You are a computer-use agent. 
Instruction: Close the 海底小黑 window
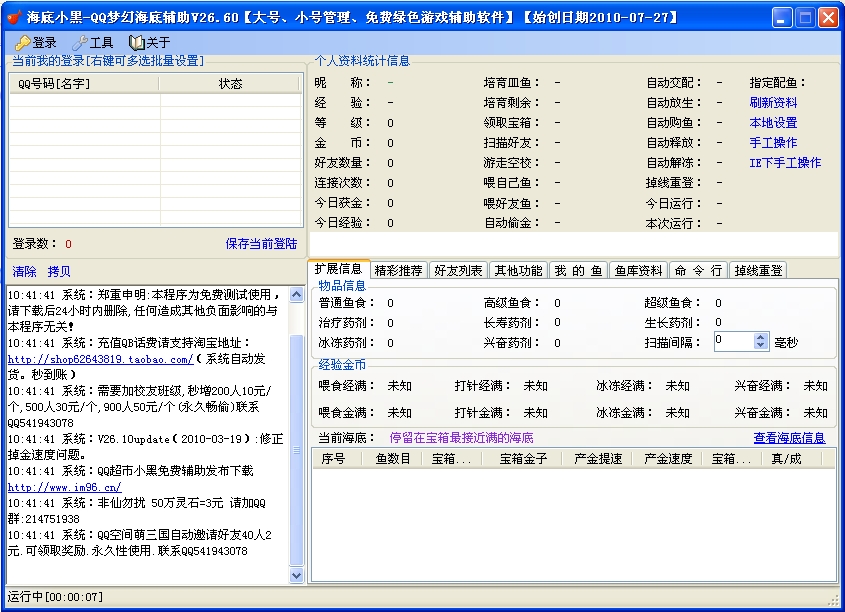828,18
